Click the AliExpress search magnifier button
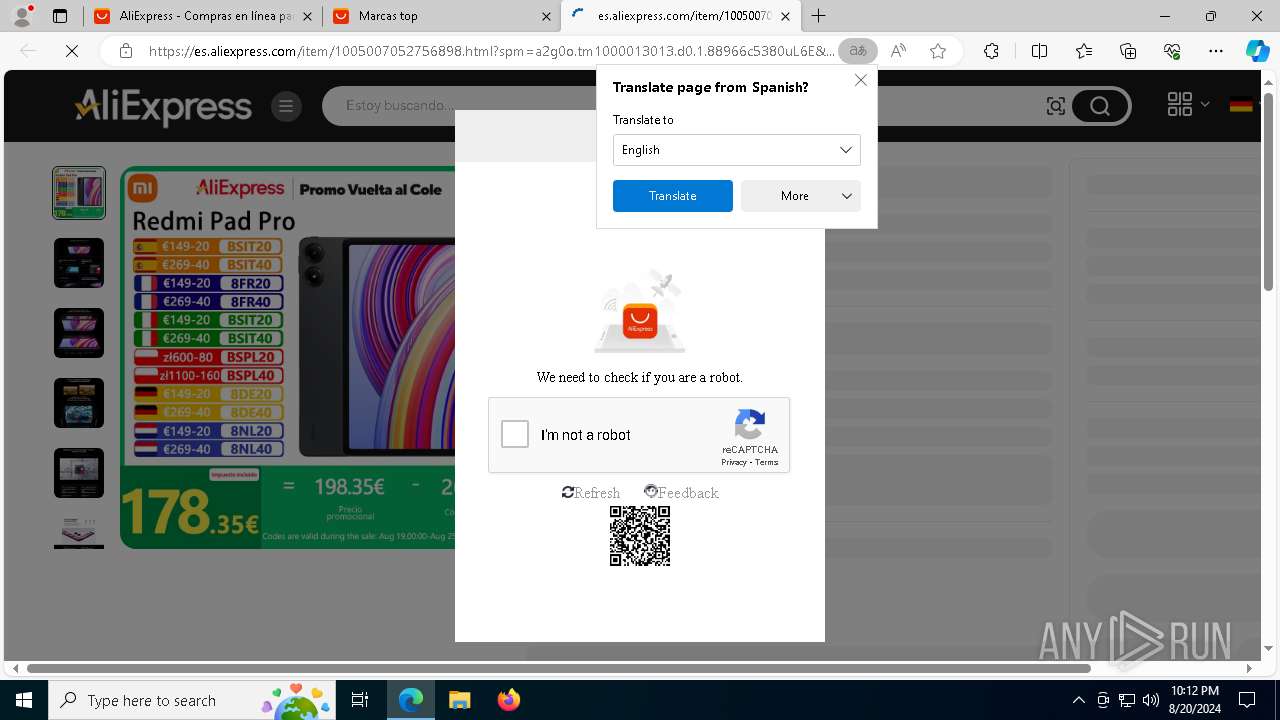 1100,106
